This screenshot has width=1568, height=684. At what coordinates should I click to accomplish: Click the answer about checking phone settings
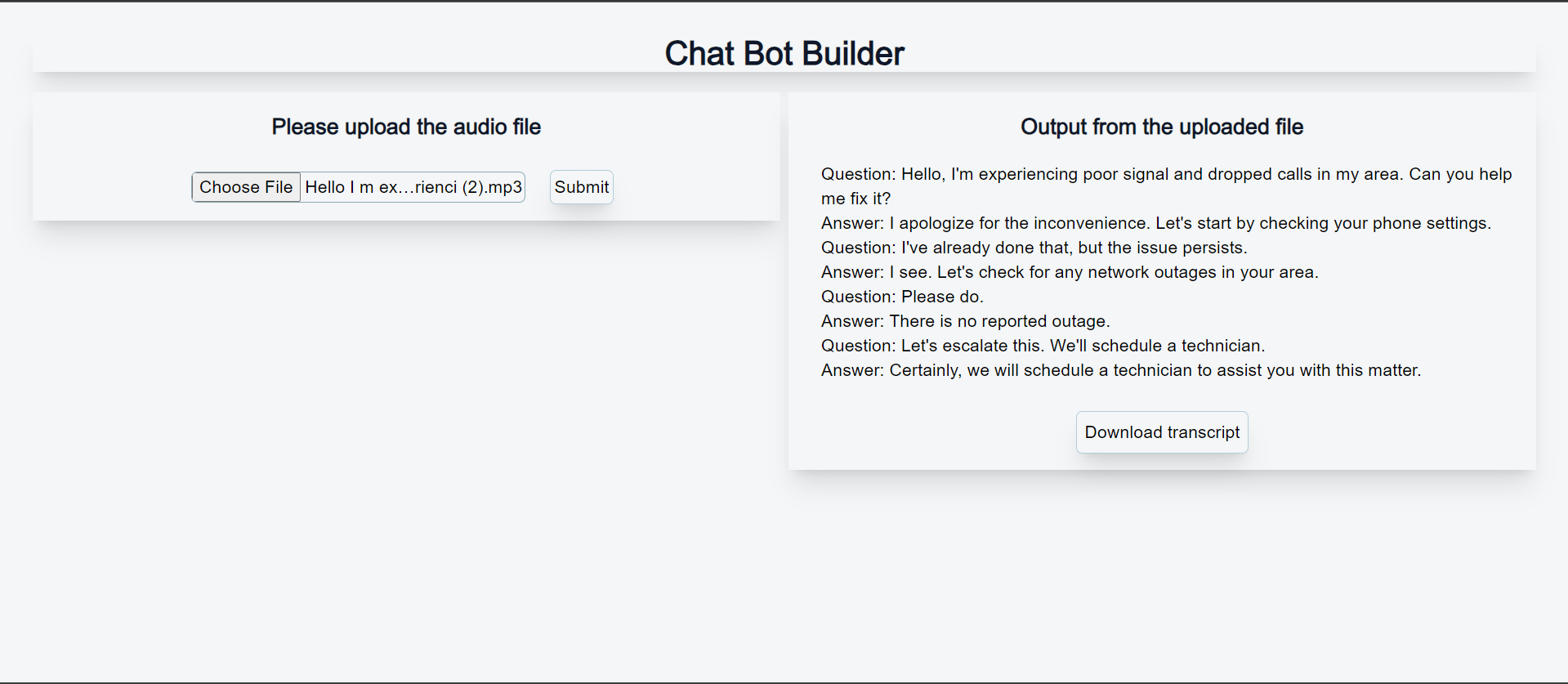[x=1155, y=223]
